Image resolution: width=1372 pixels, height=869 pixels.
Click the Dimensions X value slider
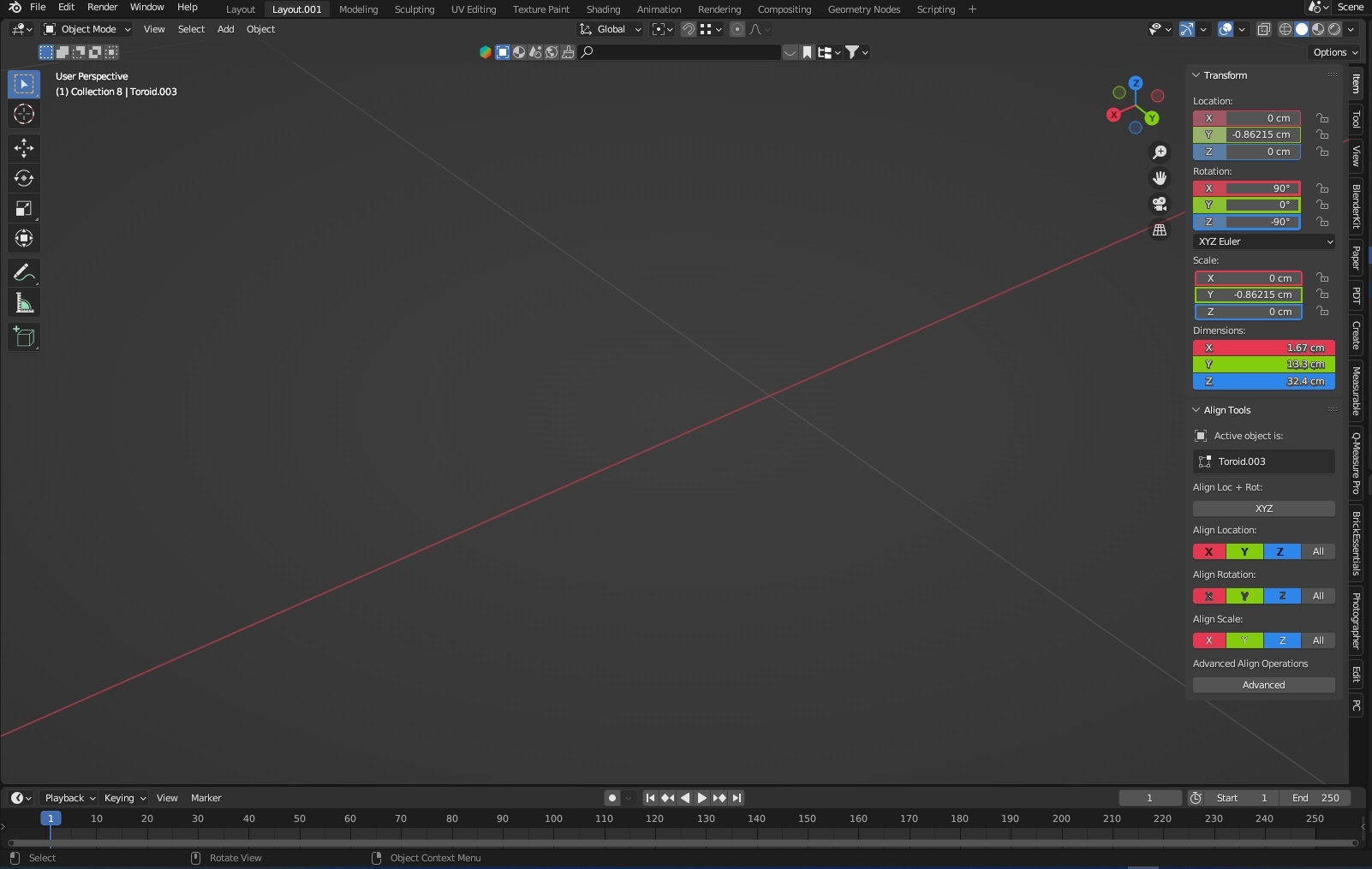pyautogui.click(x=1264, y=348)
